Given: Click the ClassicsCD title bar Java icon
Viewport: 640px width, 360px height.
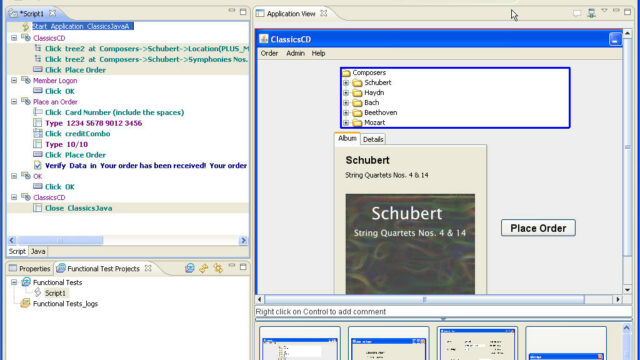Looking at the screenshot, I should (x=264, y=39).
